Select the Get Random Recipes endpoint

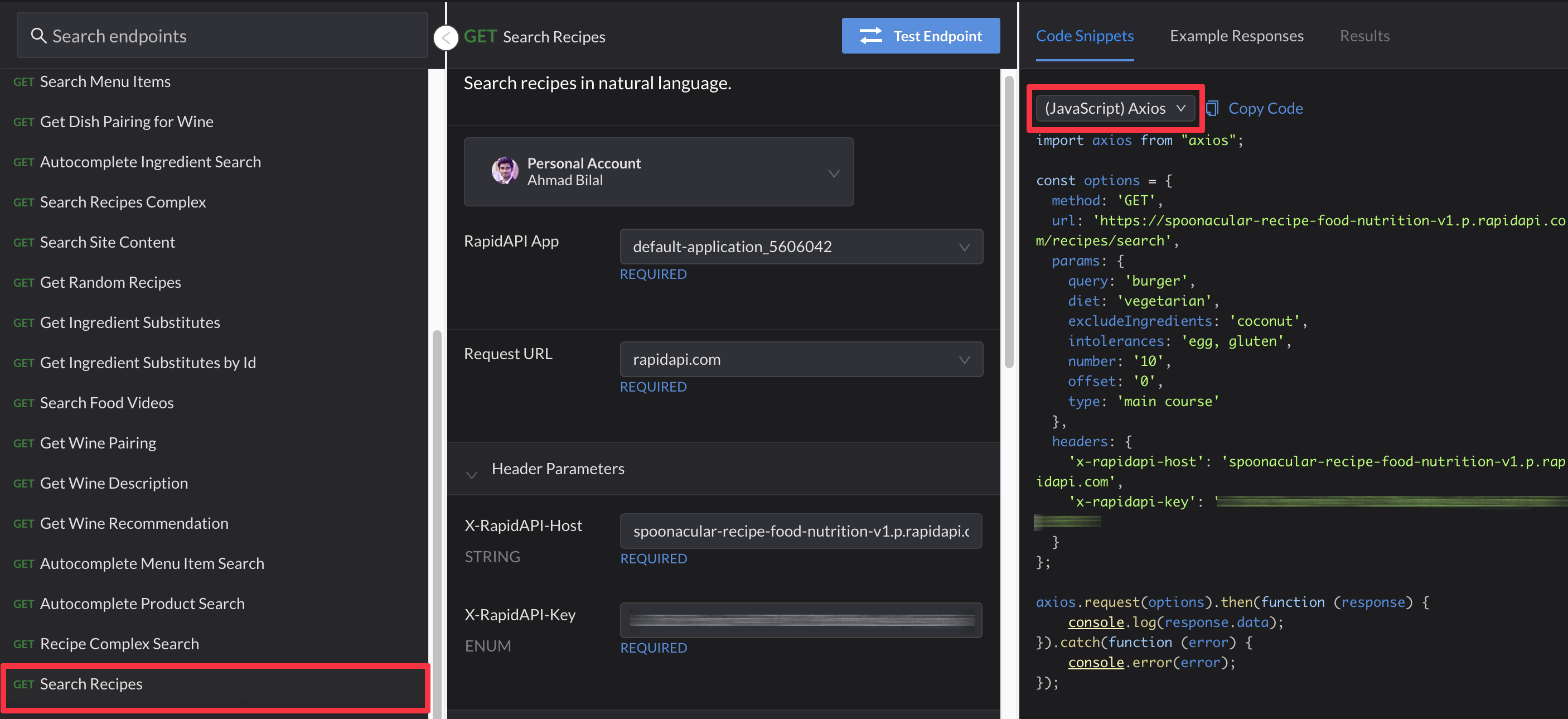[110, 282]
